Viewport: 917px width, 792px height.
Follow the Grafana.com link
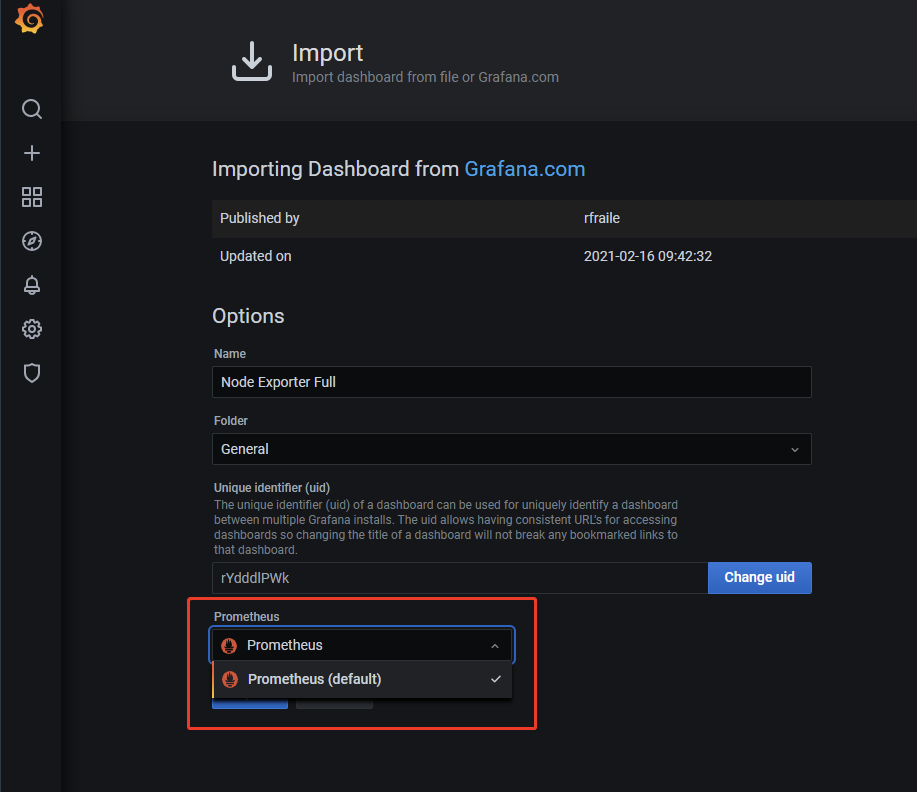coord(525,169)
